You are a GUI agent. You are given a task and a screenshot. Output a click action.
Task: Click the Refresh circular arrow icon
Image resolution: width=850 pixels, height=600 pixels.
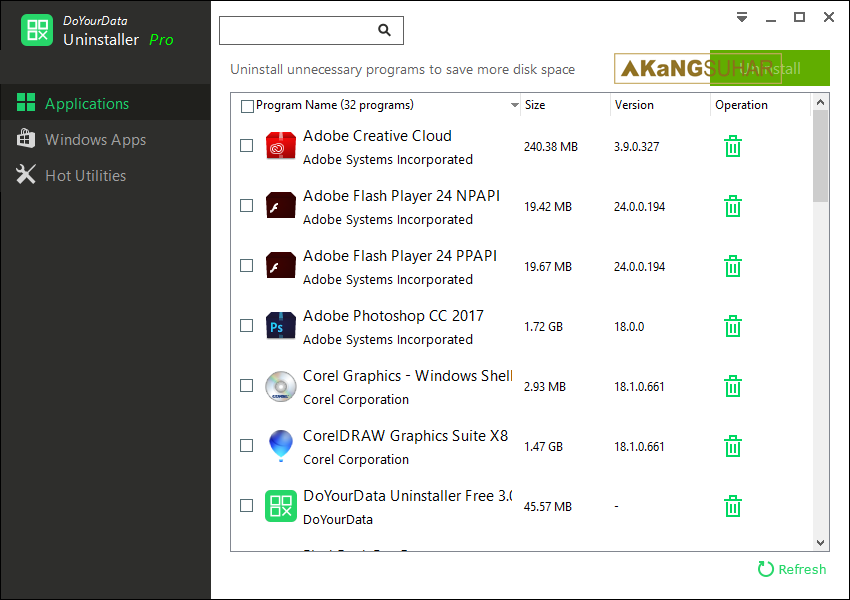click(x=765, y=569)
